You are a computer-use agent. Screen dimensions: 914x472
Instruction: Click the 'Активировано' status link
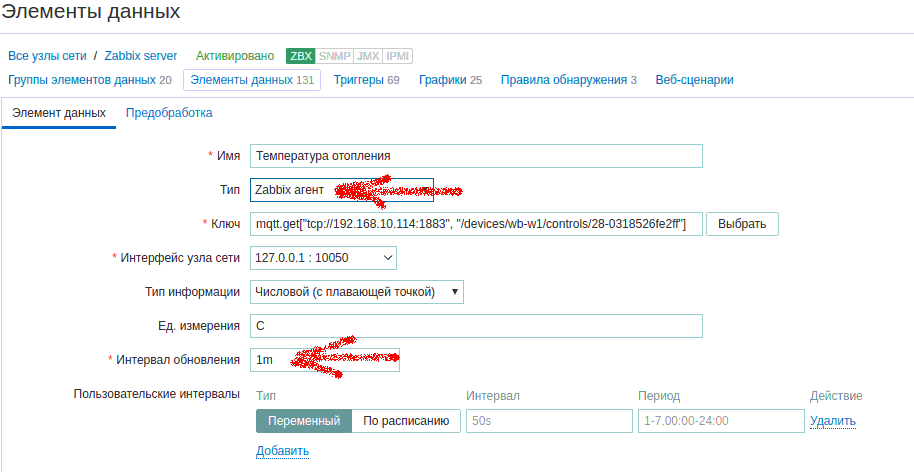click(235, 56)
